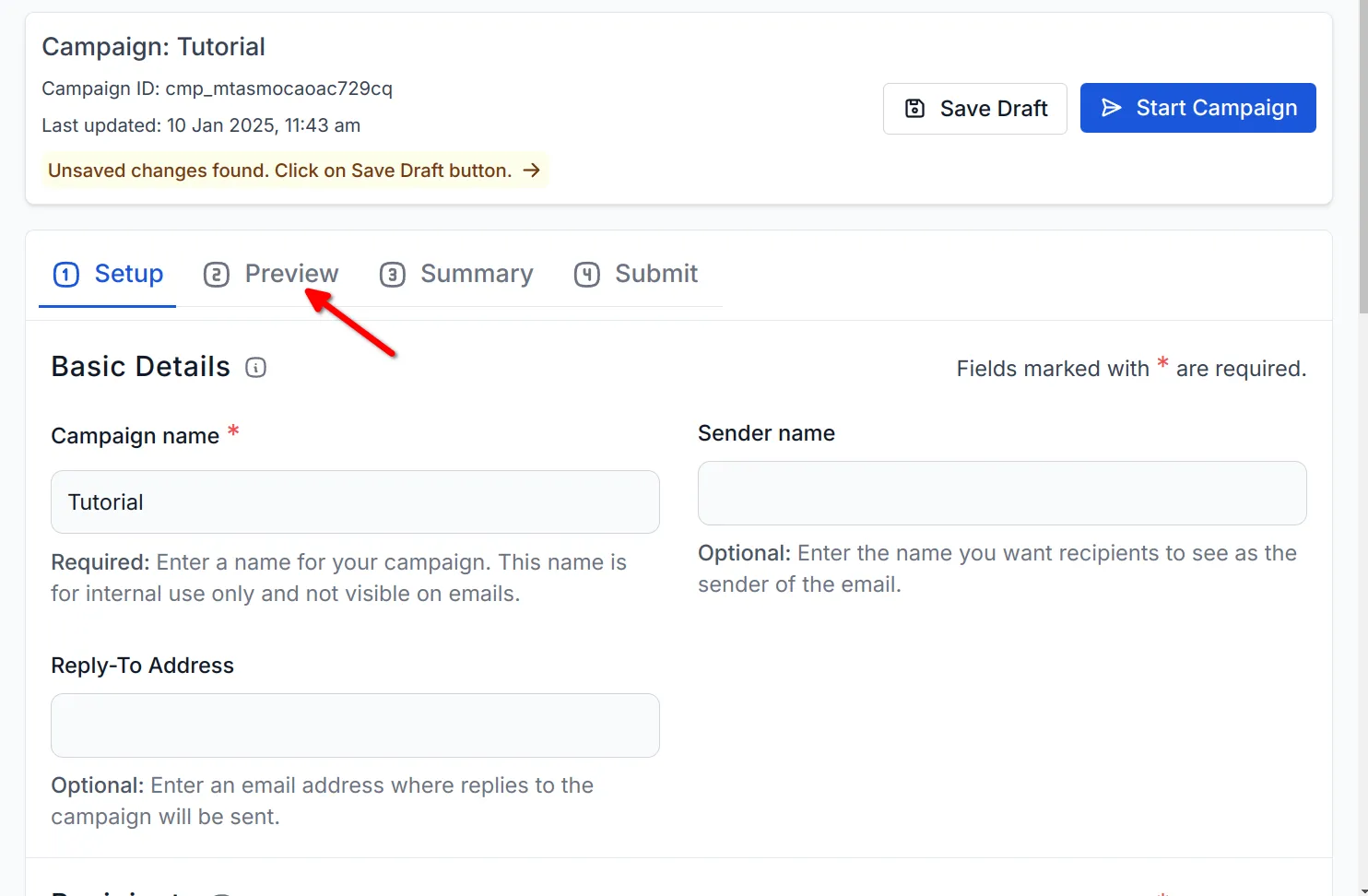Return to the Setup tab
The image size is (1368, 896).
pos(129,273)
